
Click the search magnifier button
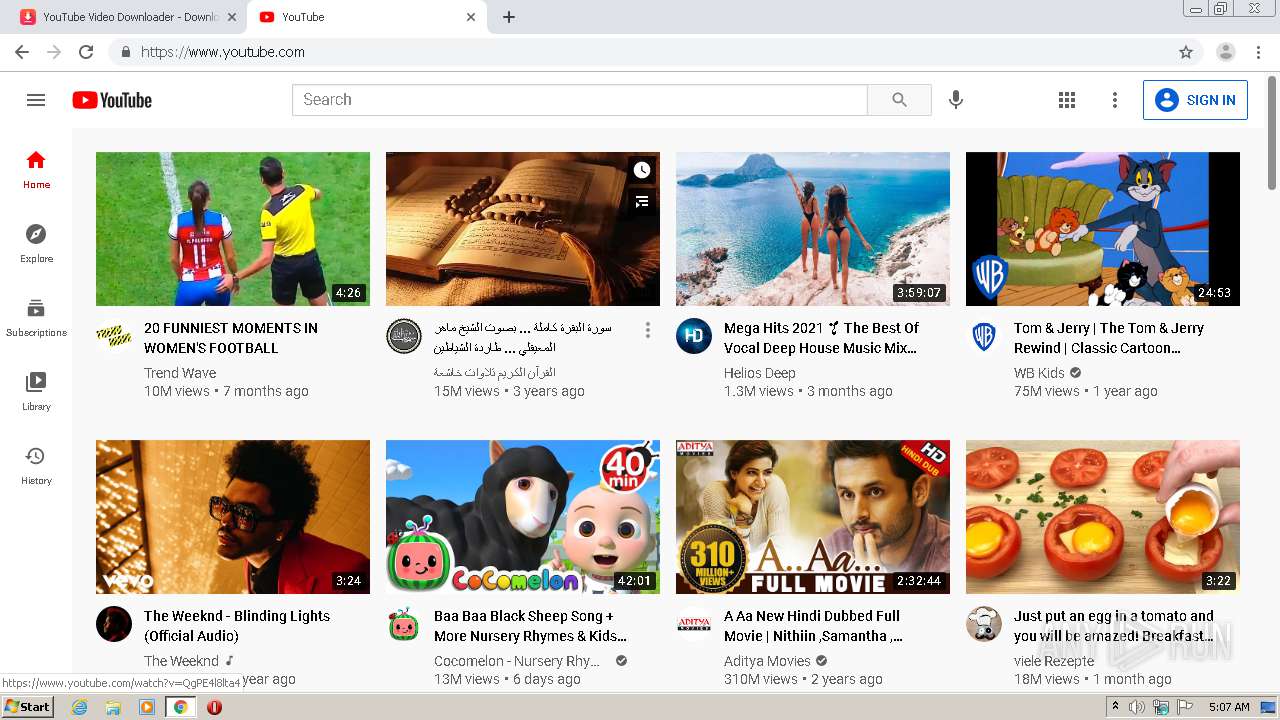tap(899, 100)
